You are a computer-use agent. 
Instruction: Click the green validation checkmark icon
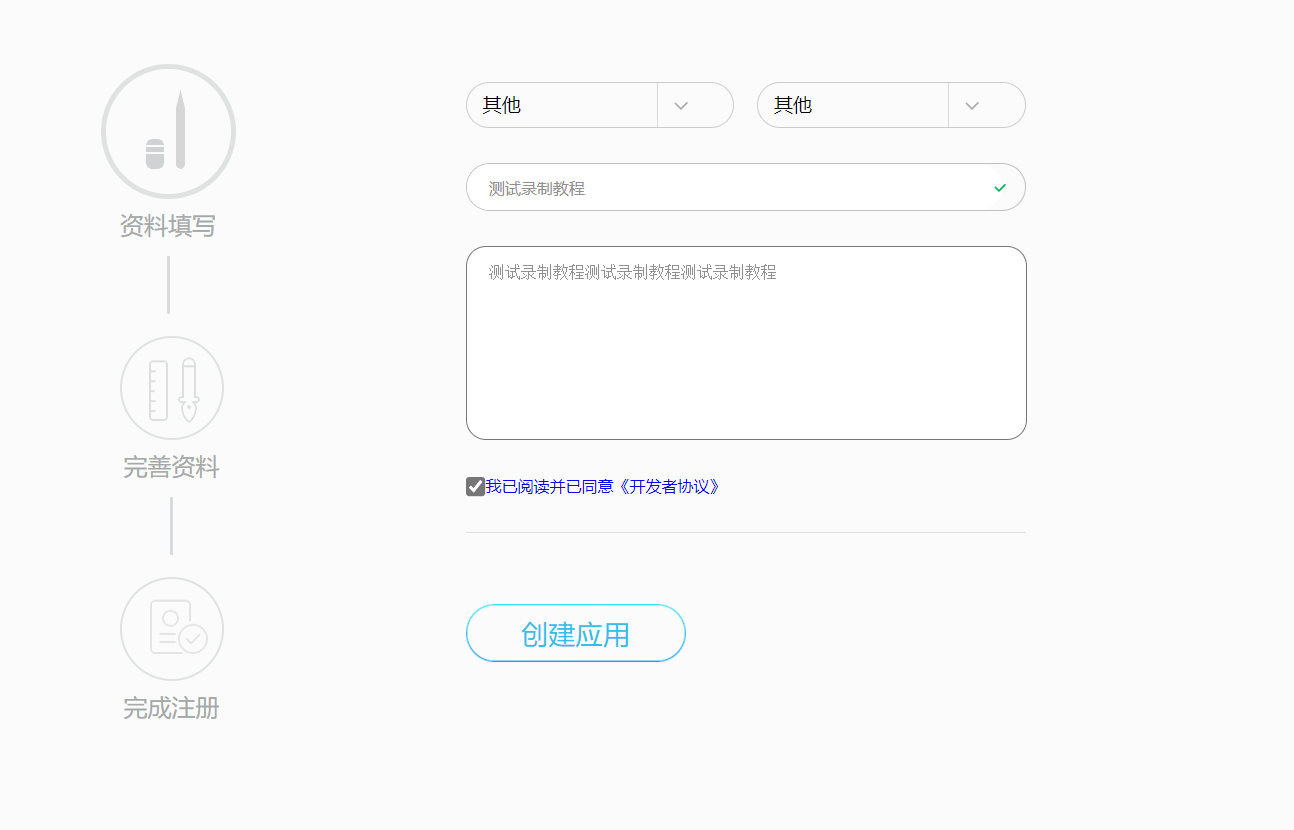pyautogui.click(x=1000, y=188)
